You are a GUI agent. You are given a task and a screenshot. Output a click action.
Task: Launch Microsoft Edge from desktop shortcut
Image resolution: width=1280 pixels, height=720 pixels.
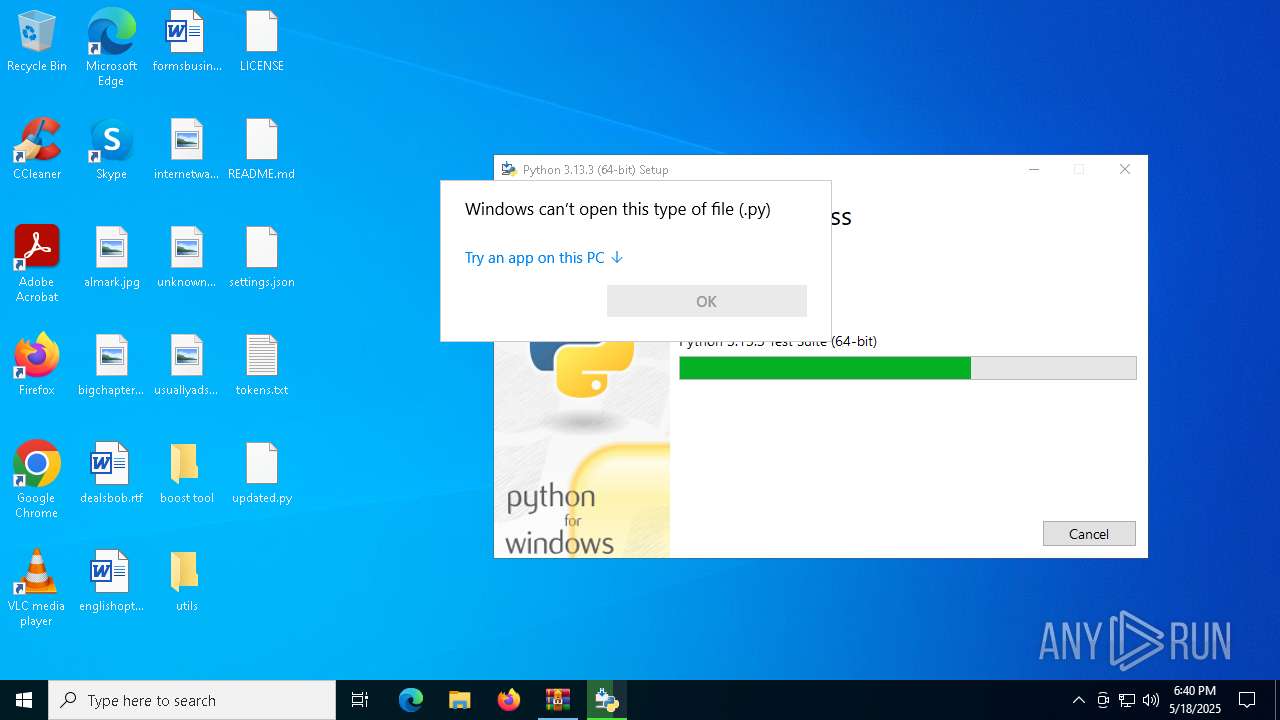pyautogui.click(x=111, y=48)
